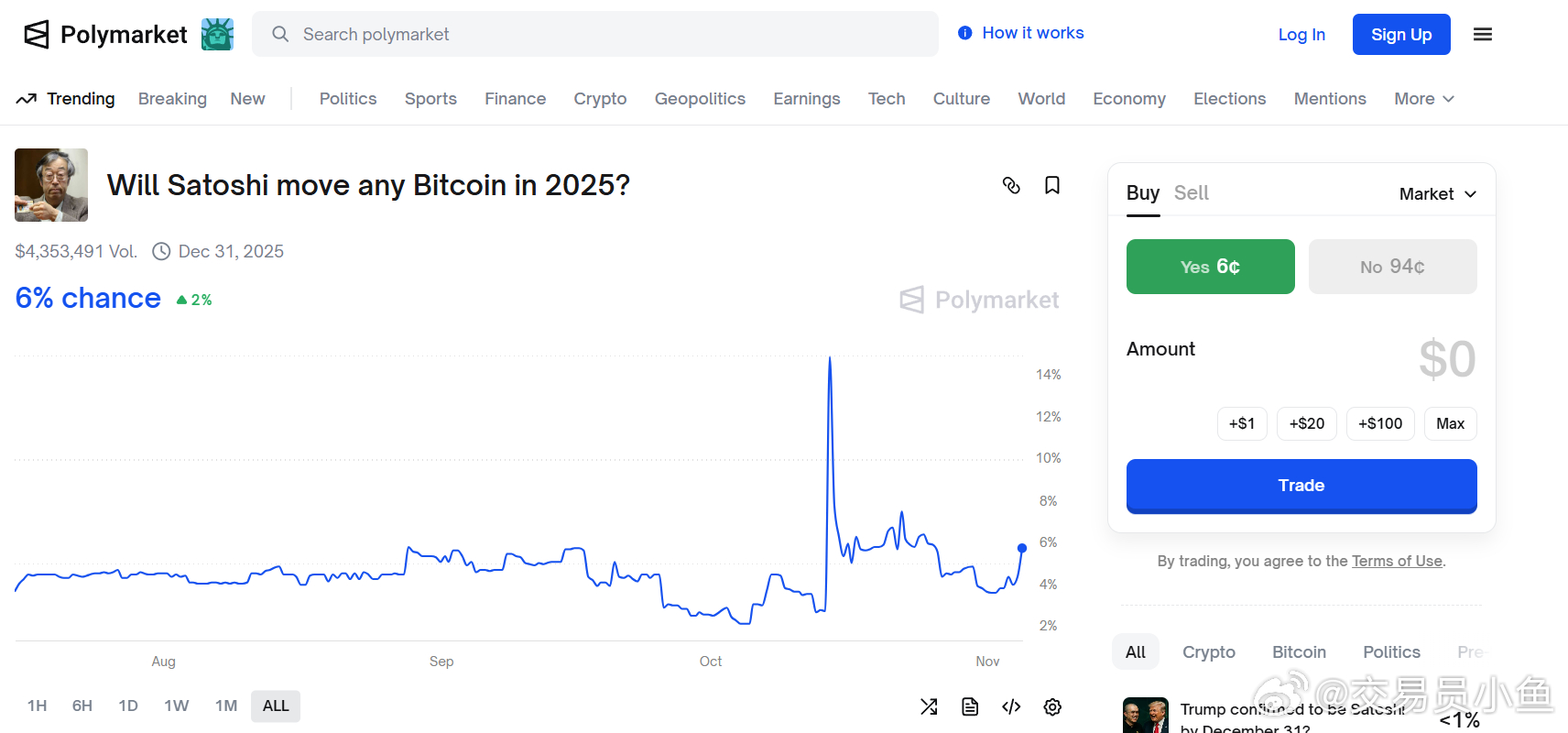
Task: Open the hamburger menu icon
Action: pyautogui.click(x=1483, y=35)
